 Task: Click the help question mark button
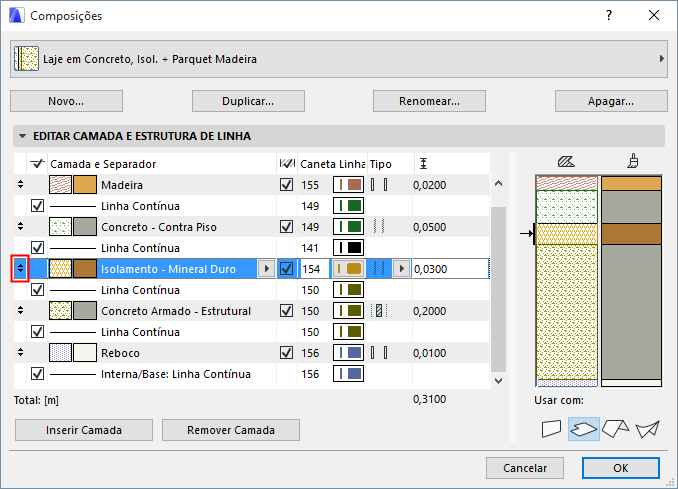click(609, 16)
